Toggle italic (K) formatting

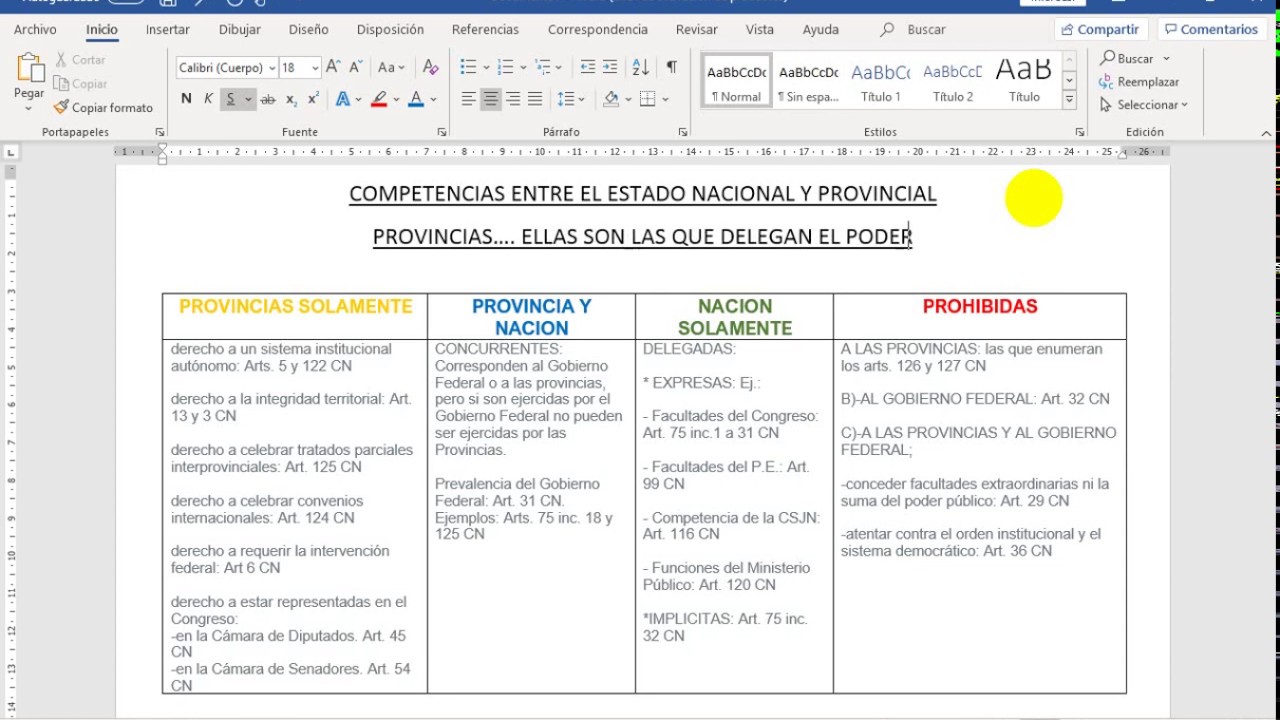point(208,99)
